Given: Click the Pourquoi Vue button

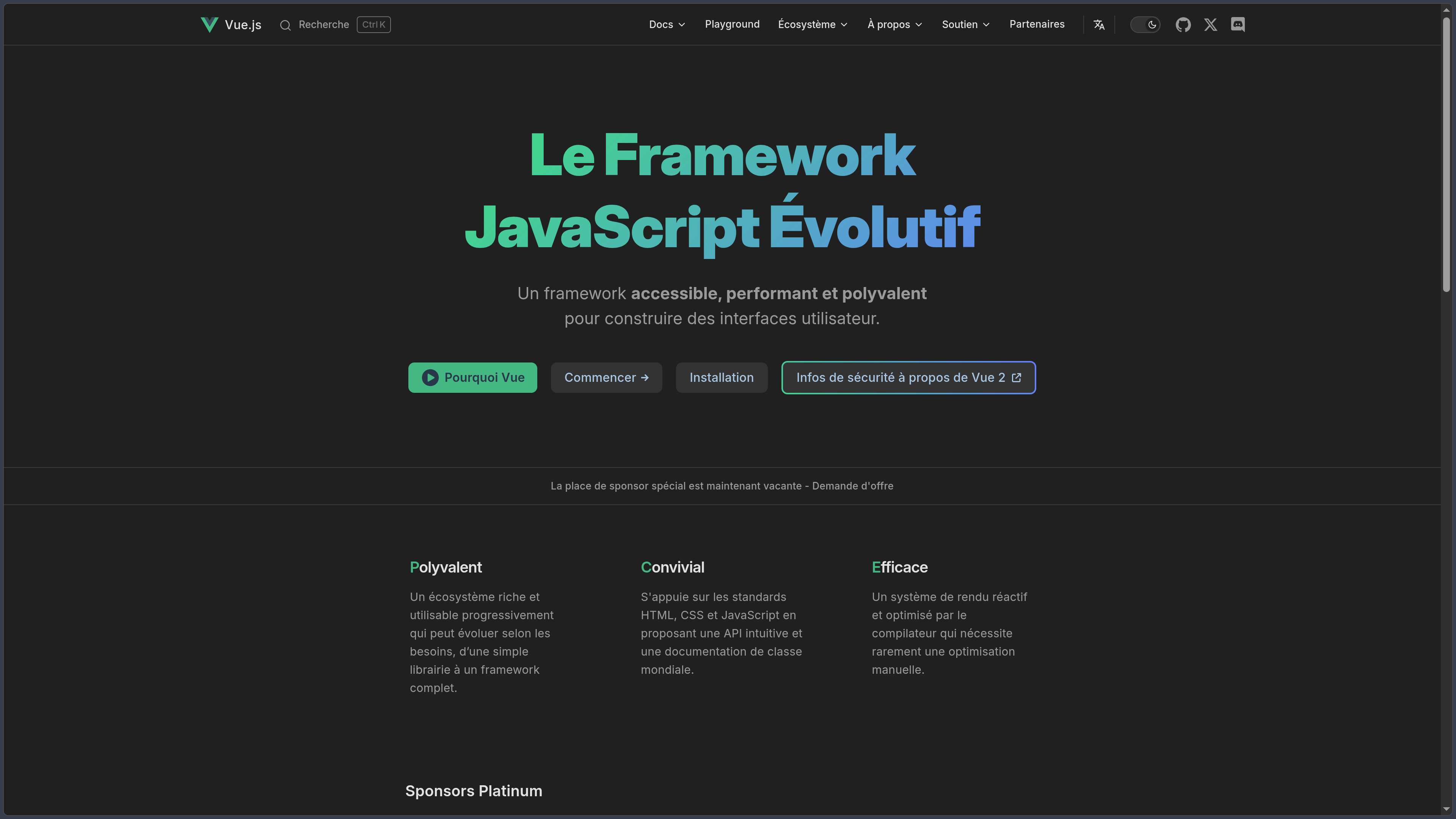Looking at the screenshot, I should click(472, 378).
